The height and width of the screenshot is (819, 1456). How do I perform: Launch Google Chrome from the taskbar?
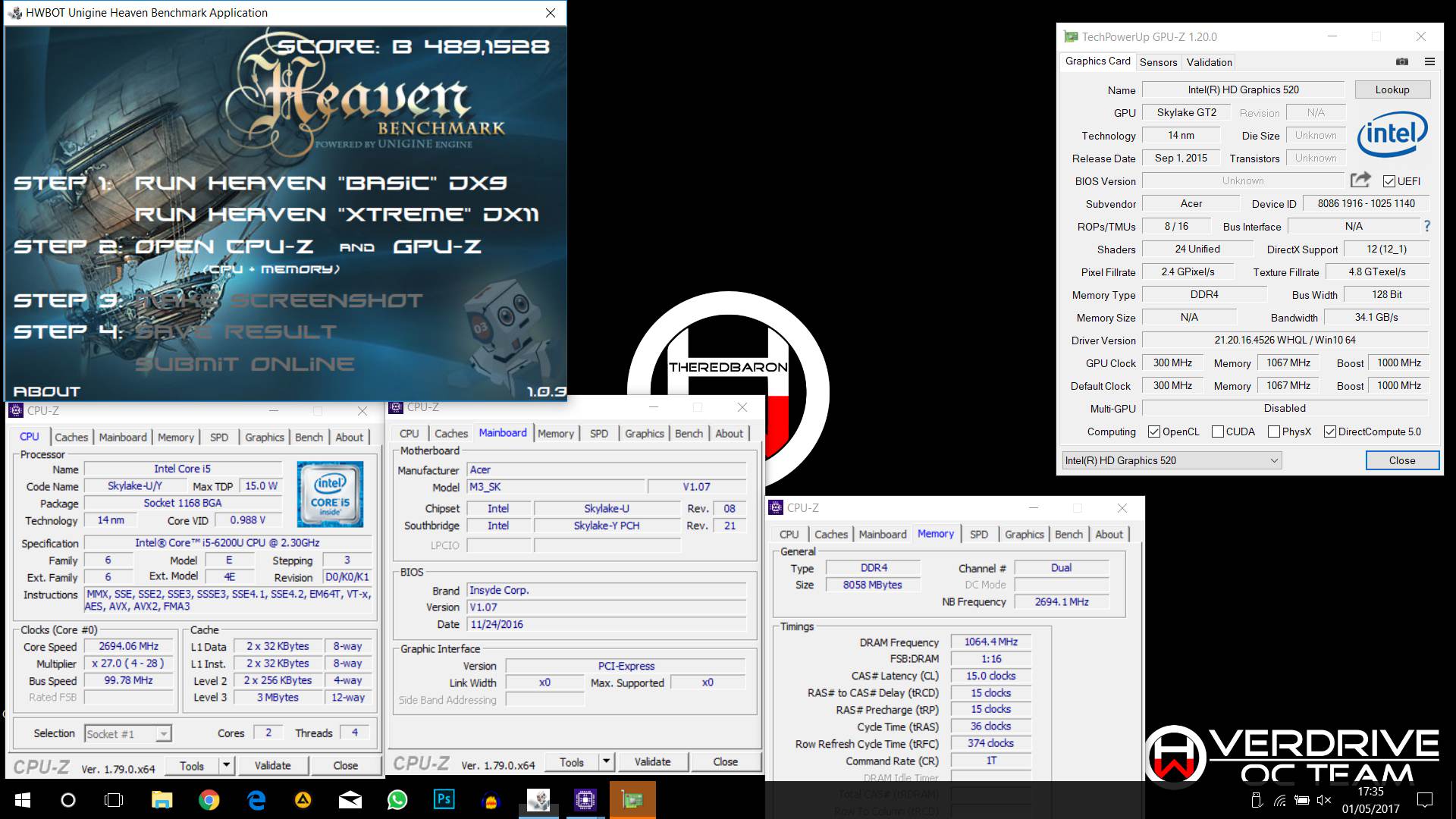(209, 799)
